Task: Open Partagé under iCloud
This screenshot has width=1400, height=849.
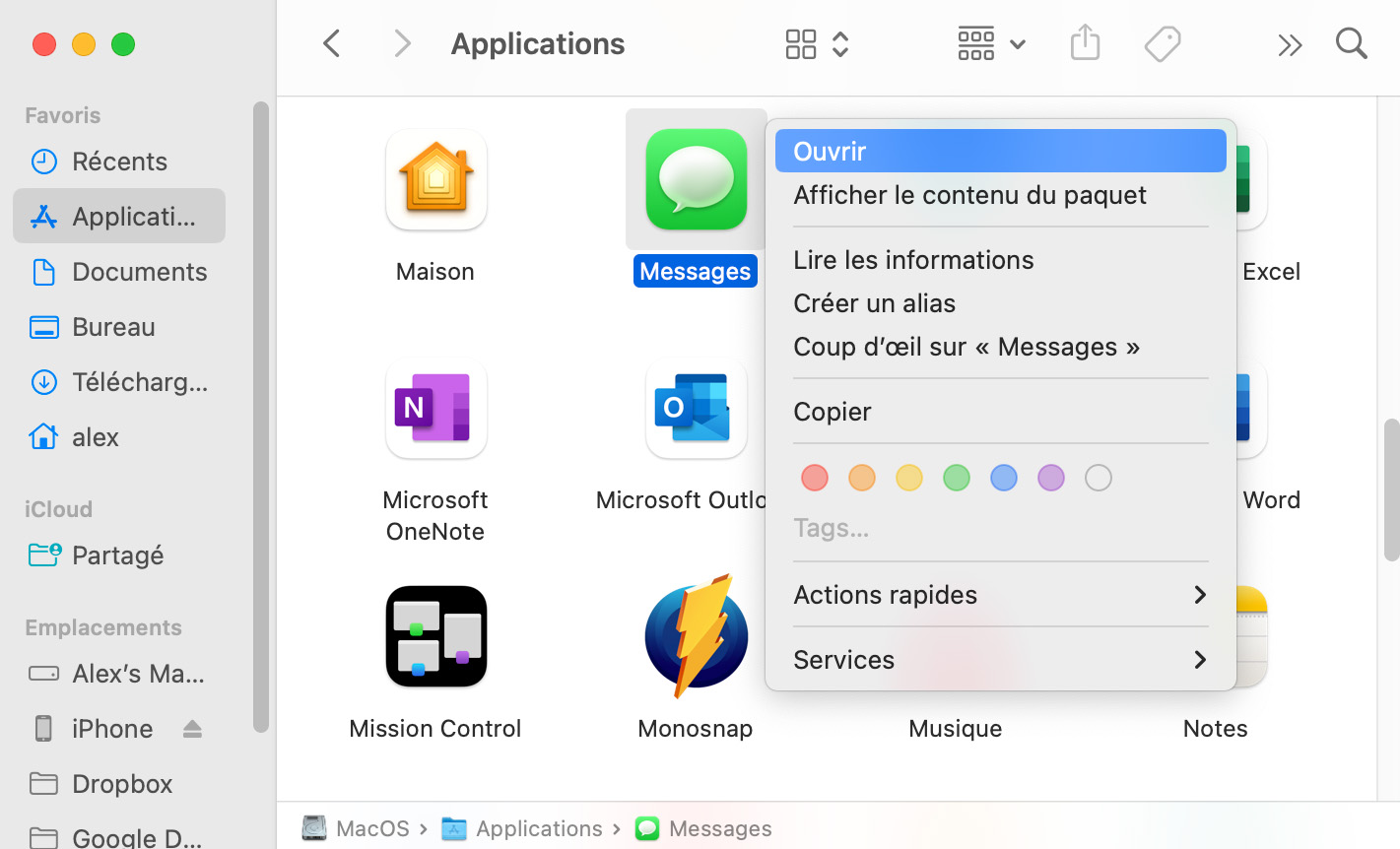Action: (119, 555)
